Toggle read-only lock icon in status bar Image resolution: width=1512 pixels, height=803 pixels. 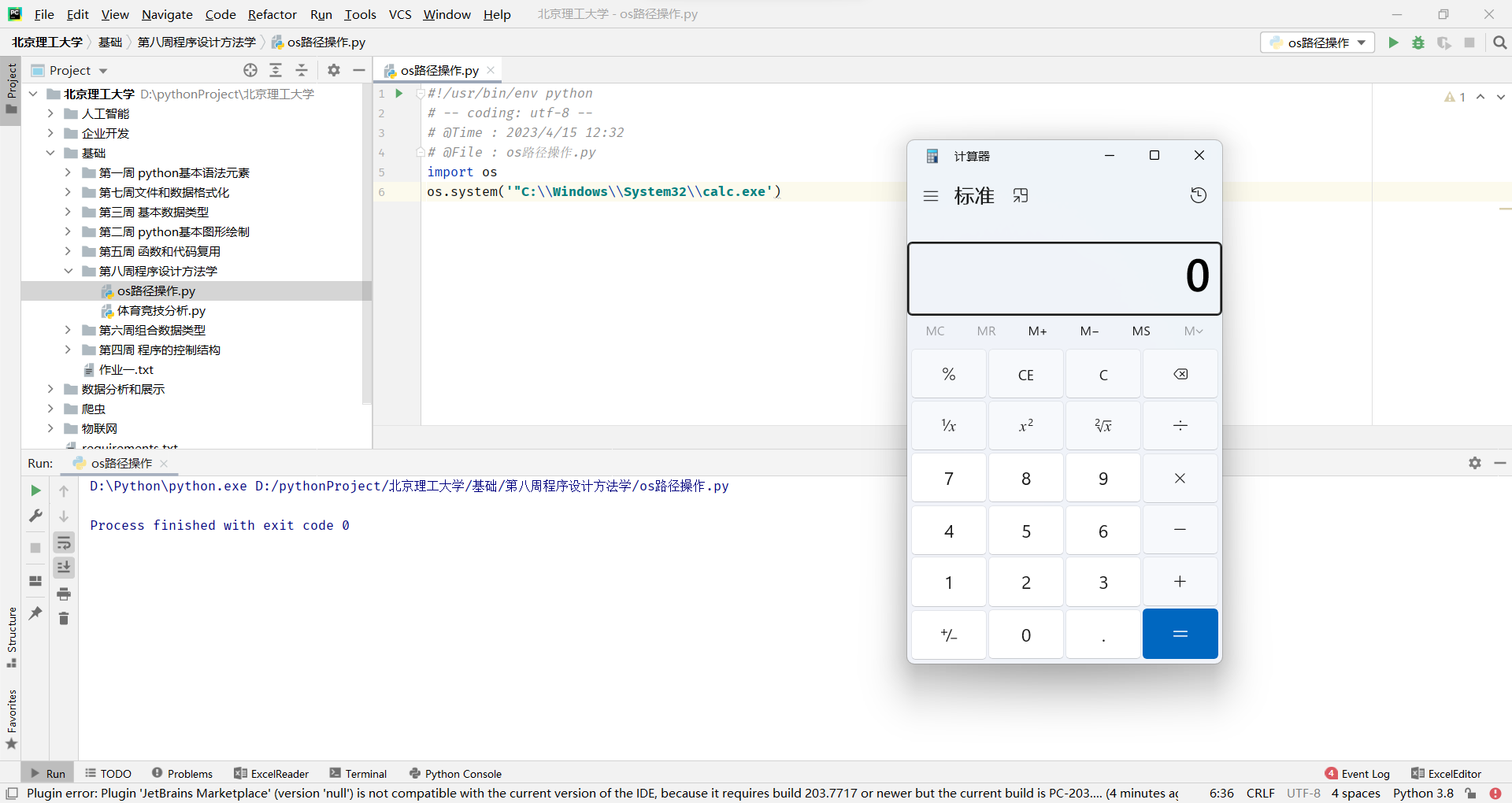(1470, 794)
